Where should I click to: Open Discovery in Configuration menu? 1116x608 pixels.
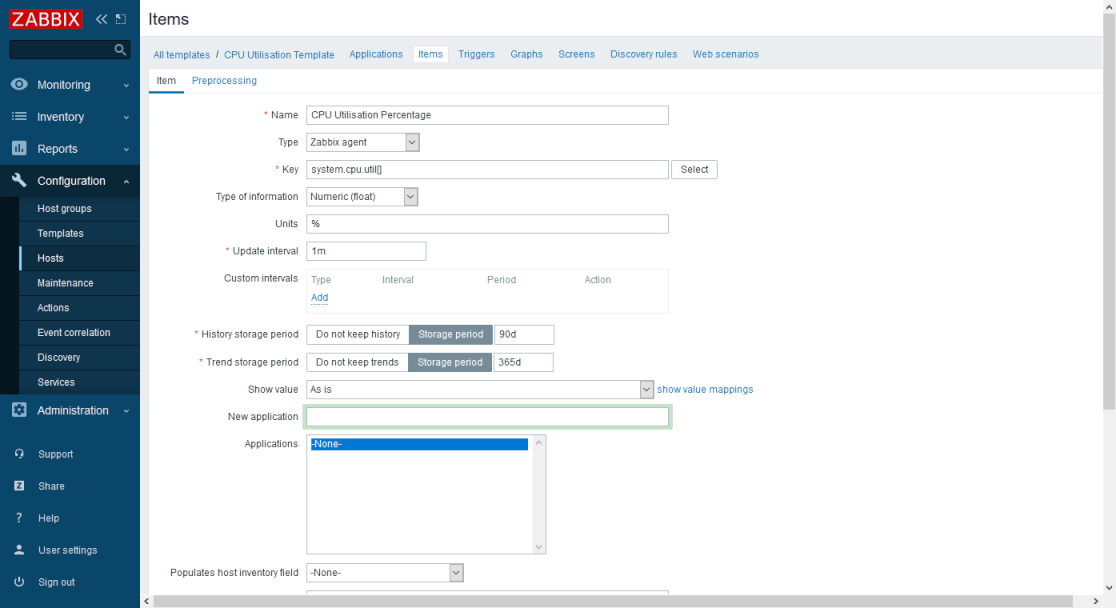(80, 357)
